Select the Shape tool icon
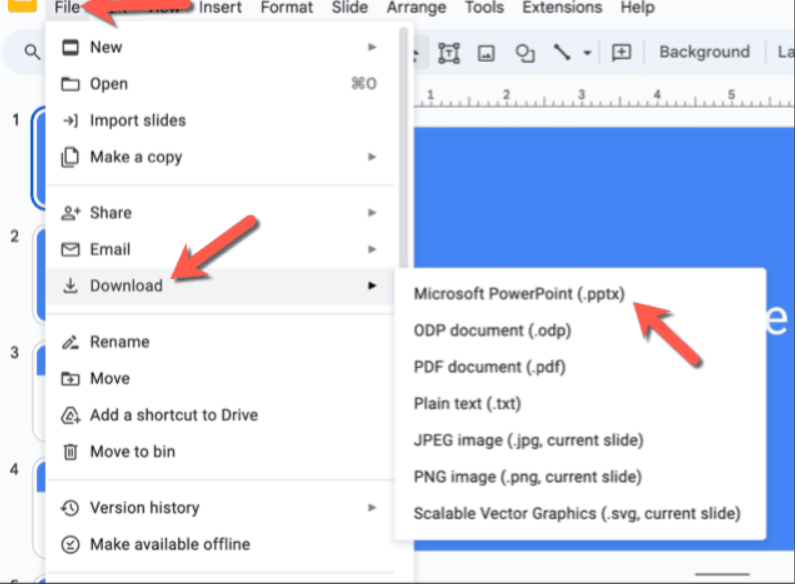This screenshot has width=797, height=585. tap(524, 53)
